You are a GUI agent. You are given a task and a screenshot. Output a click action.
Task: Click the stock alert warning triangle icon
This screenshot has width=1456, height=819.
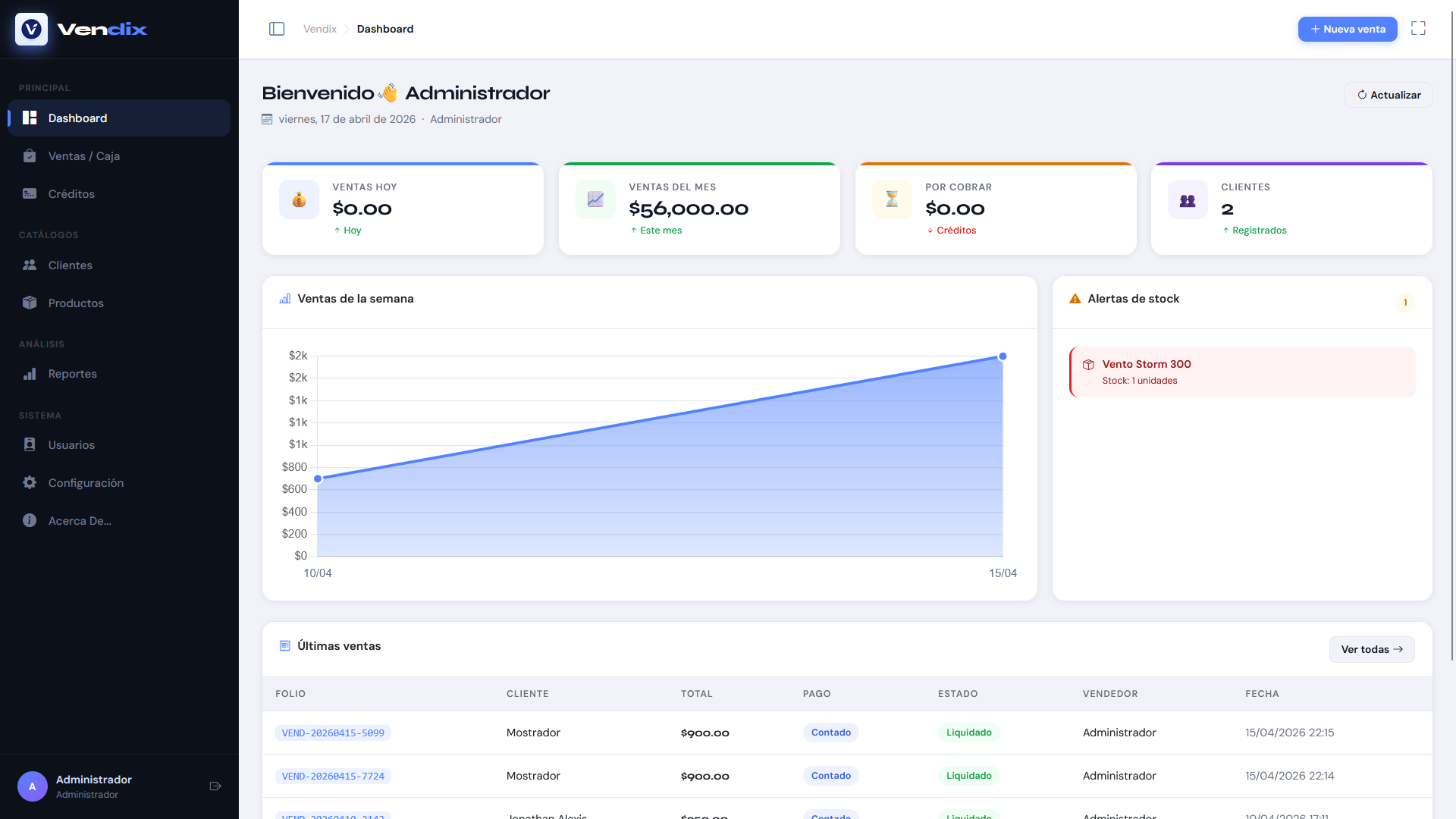[x=1075, y=299]
